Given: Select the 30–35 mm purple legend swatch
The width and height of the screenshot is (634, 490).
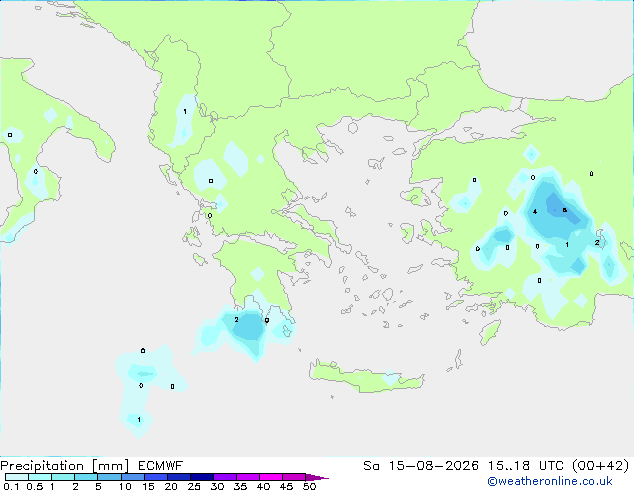Looking at the screenshot, I should (x=225, y=477).
